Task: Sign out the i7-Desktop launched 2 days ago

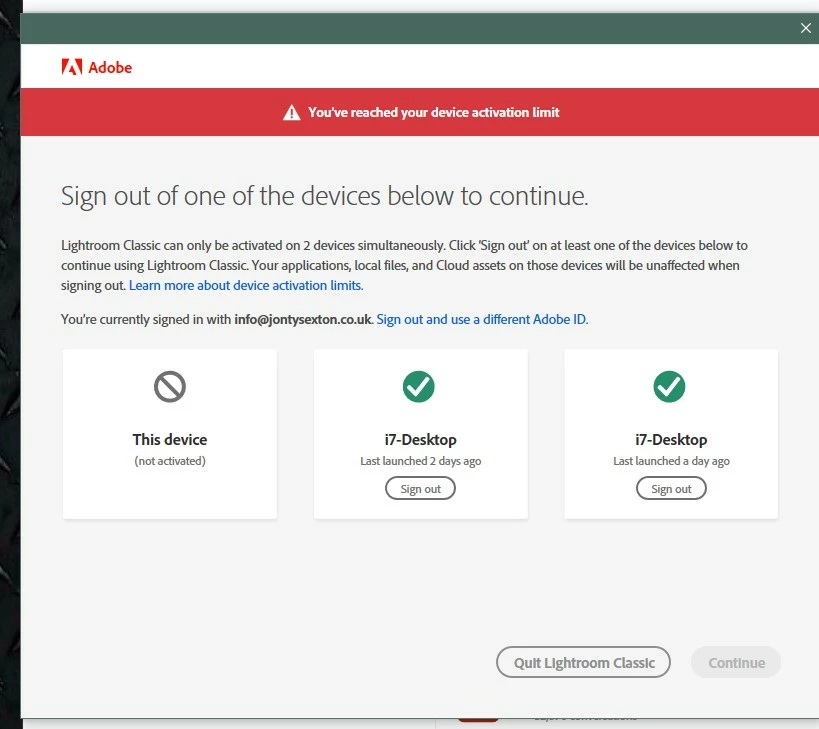Action: click(x=420, y=488)
